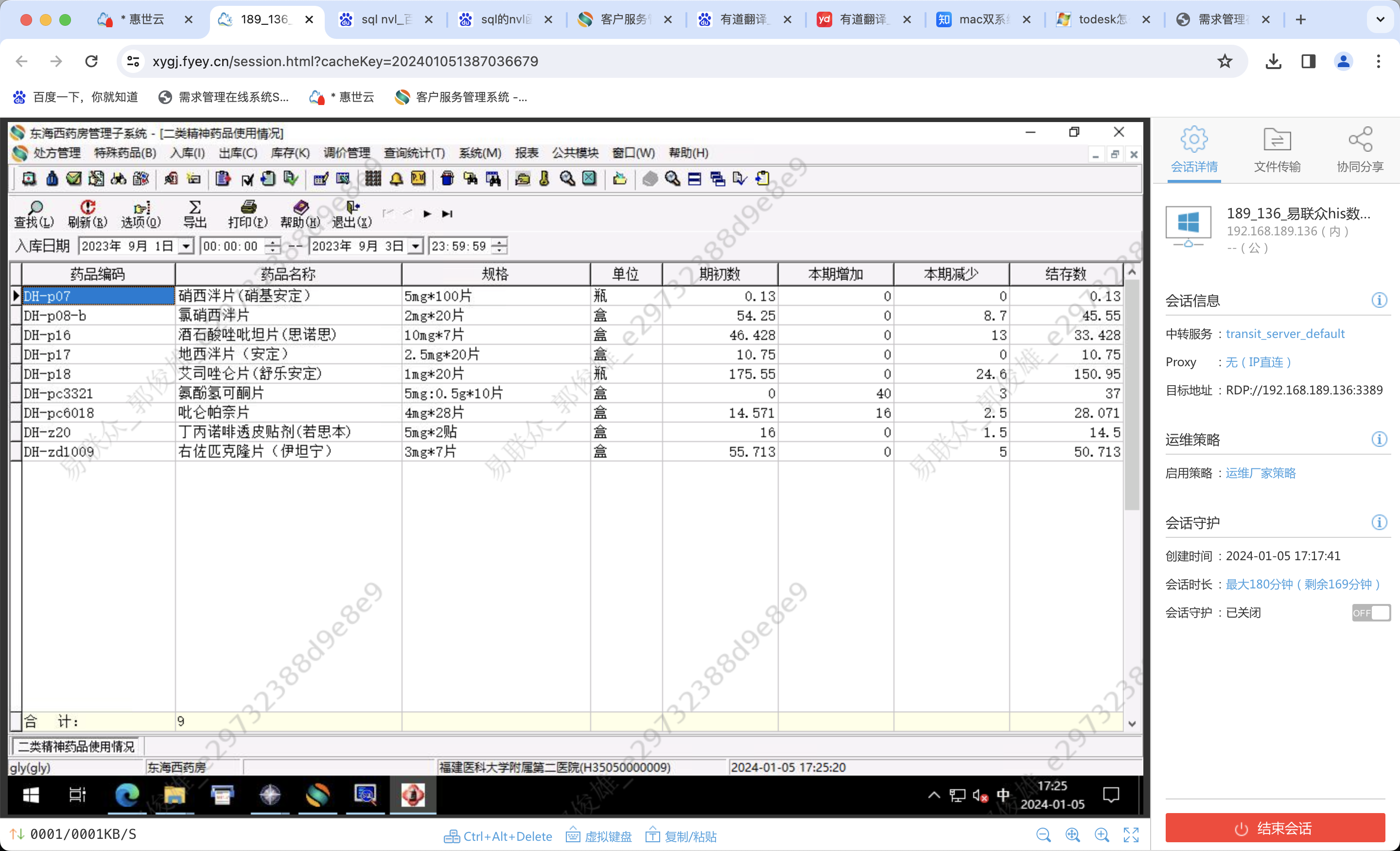1400x851 pixels.
Task: Open the 查询统计(T) menu
Action: point(414,153)
